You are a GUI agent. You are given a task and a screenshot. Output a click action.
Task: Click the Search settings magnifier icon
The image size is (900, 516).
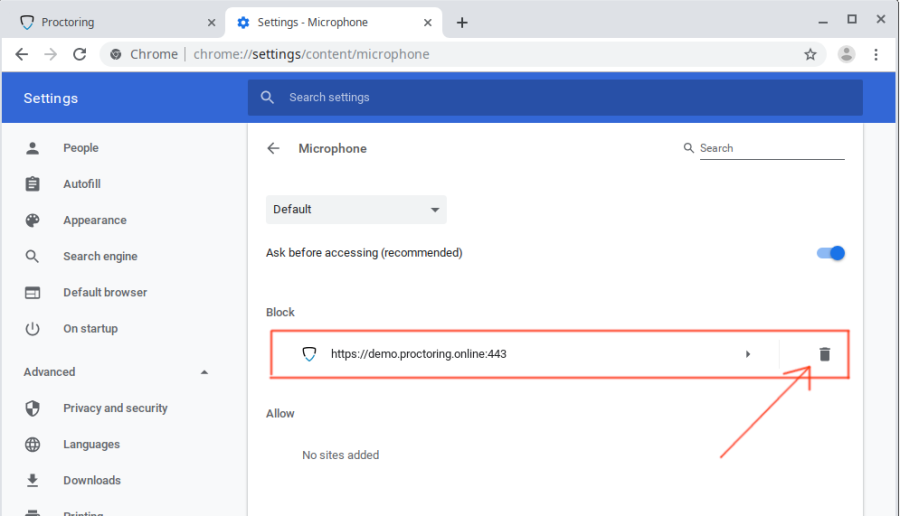pos(267,98)
